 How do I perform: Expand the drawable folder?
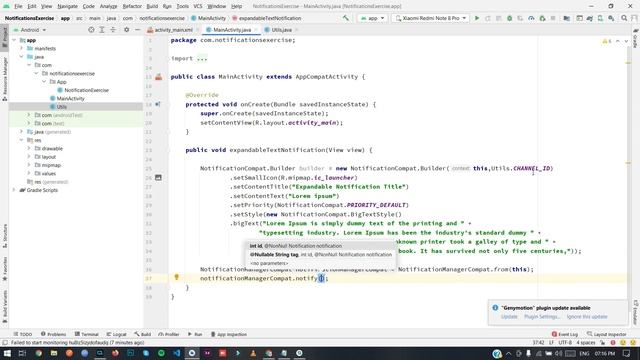[29, 148]
